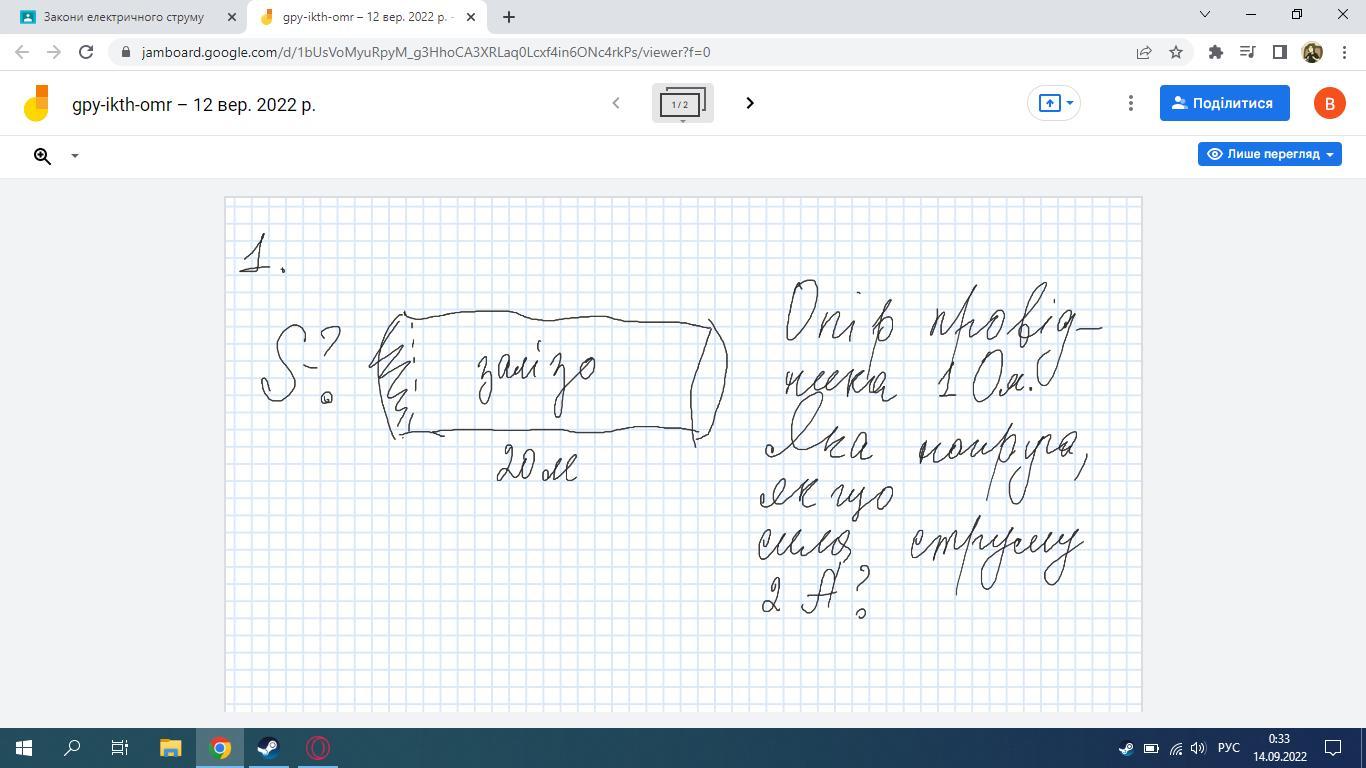Go to the previous frame

616,103
